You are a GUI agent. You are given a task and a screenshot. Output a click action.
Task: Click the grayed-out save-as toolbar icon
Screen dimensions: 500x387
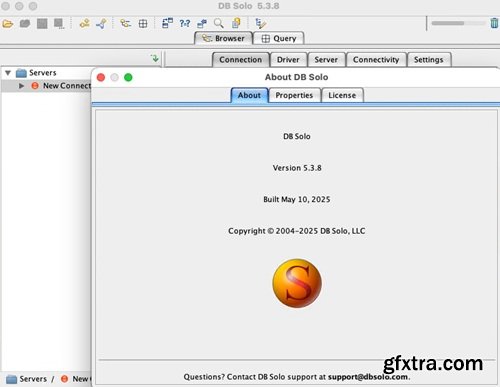coord(59,24)
